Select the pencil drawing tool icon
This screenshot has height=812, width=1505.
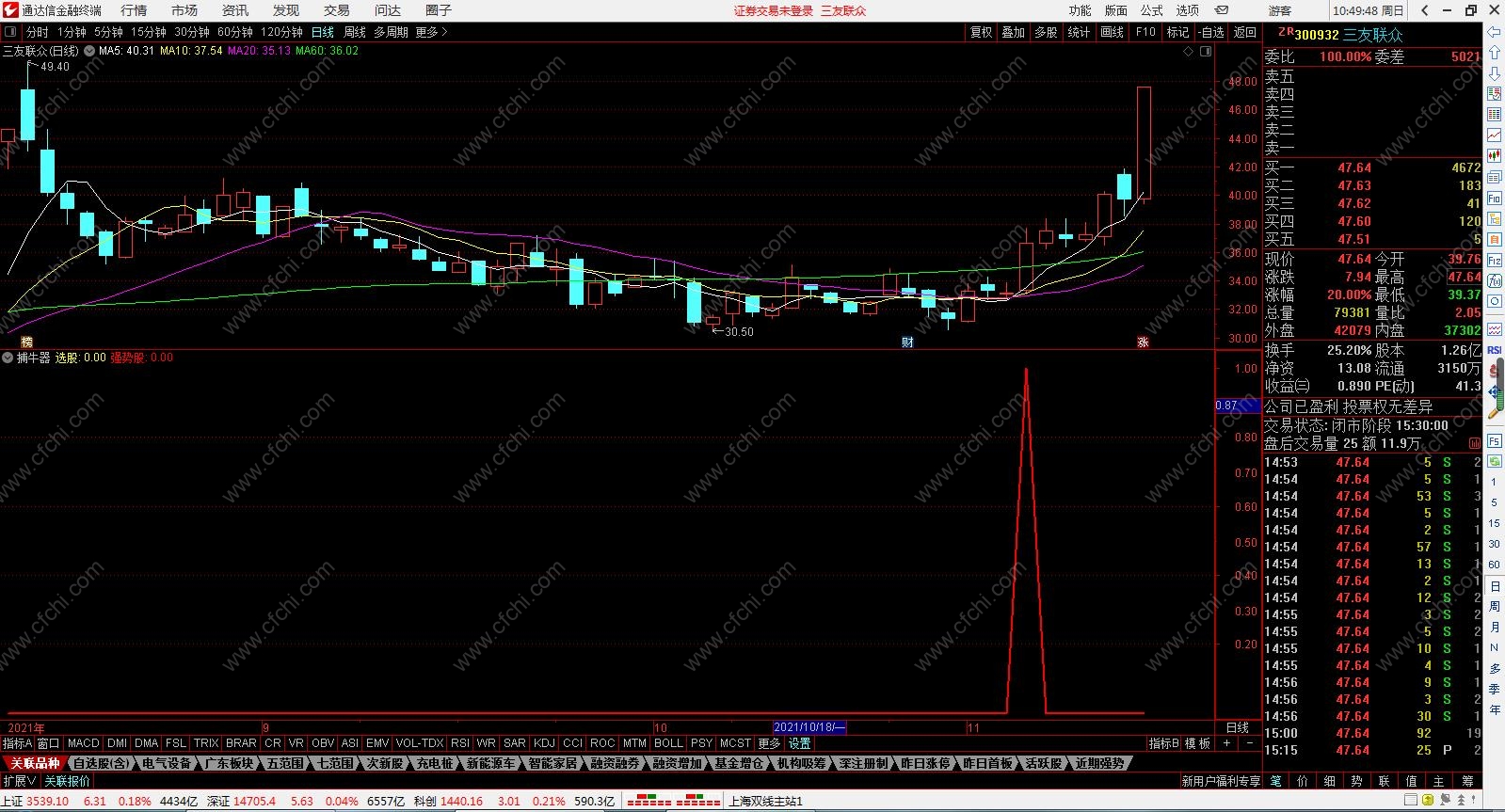coord(1494,412)
